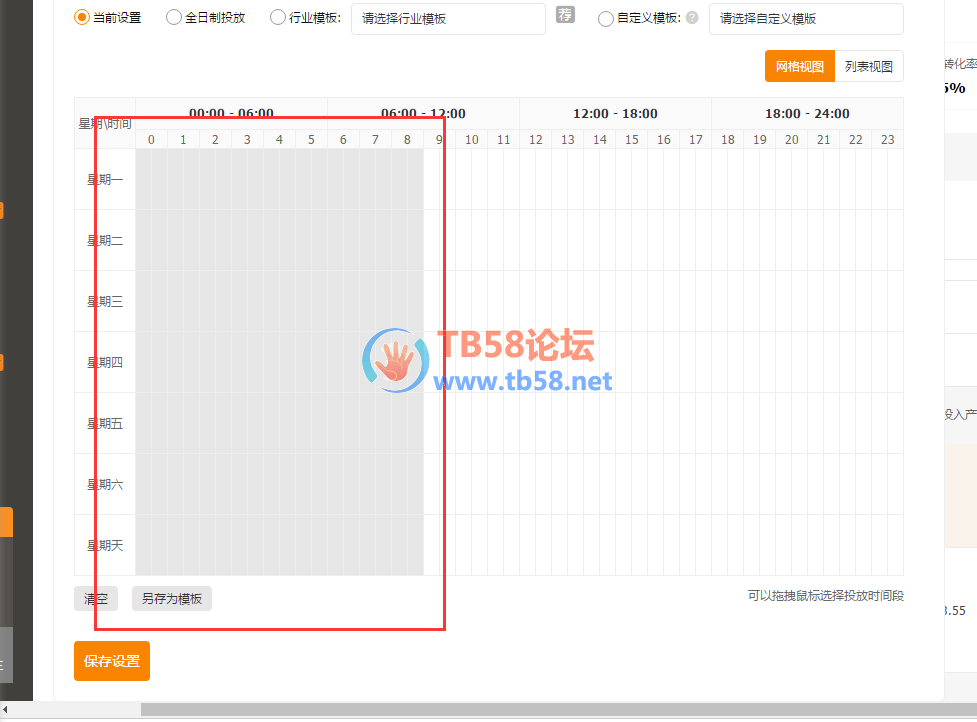977x722 pixels.
Task: Choose the 行业模板 radio button
Action: (x=278, y=18)
